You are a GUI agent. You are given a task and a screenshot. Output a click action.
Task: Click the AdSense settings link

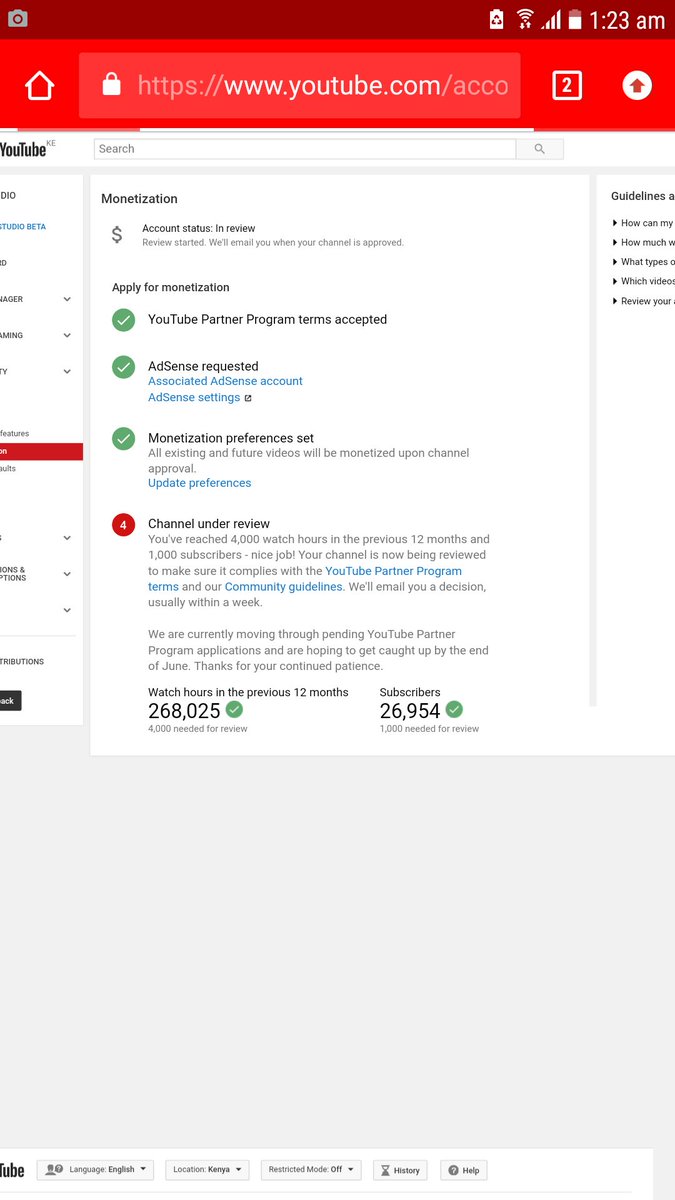click(194, 397)
